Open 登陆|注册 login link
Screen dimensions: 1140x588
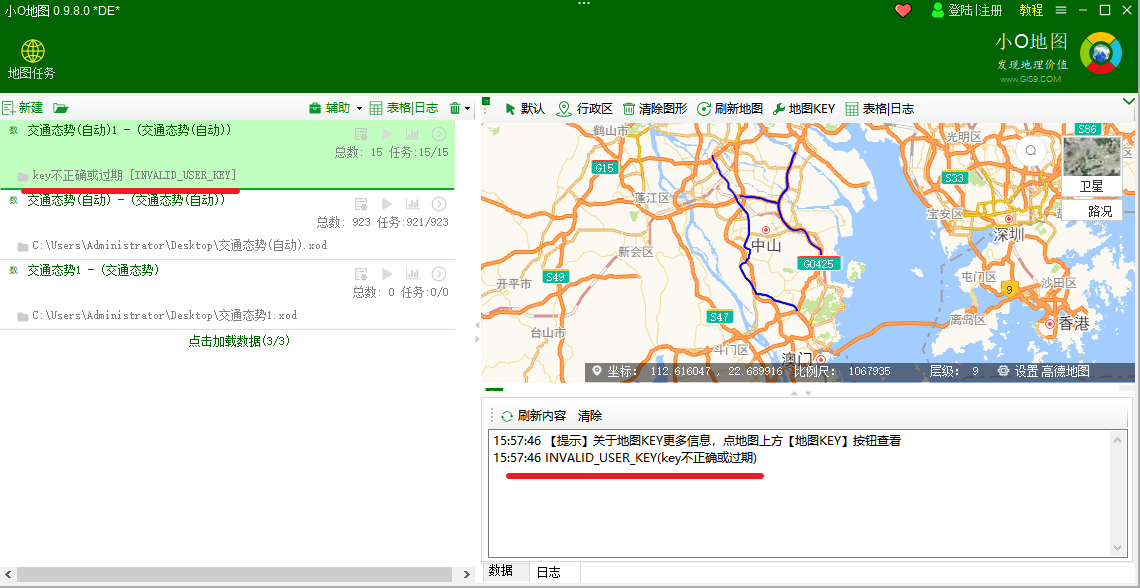[x=967, y=10]
